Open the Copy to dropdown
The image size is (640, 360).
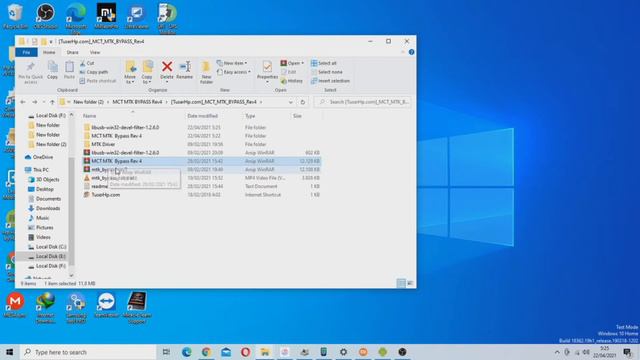[x=147, y=73]
